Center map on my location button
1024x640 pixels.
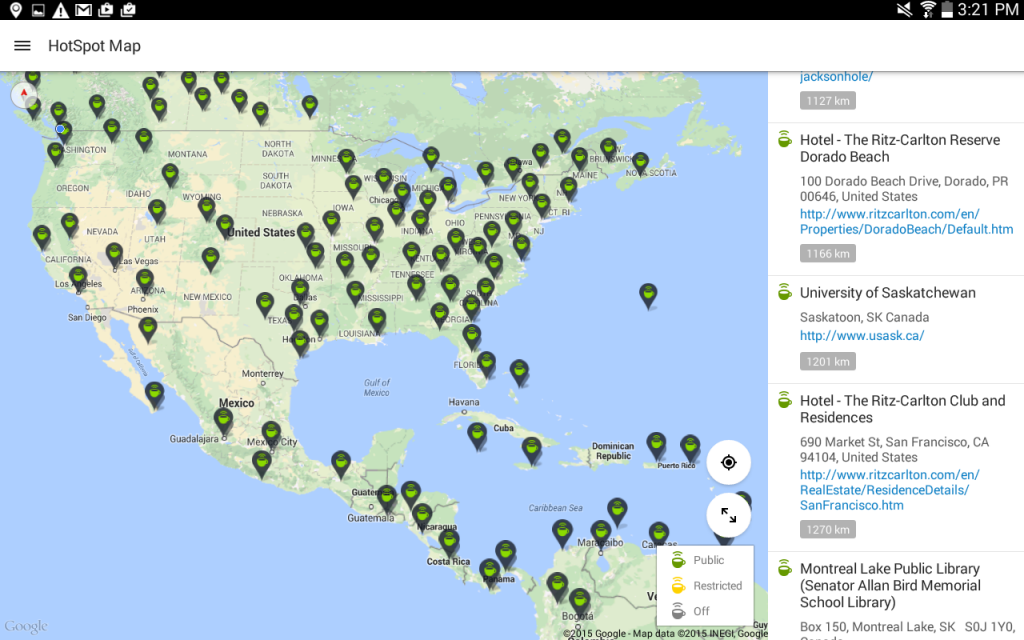point(728,462)
